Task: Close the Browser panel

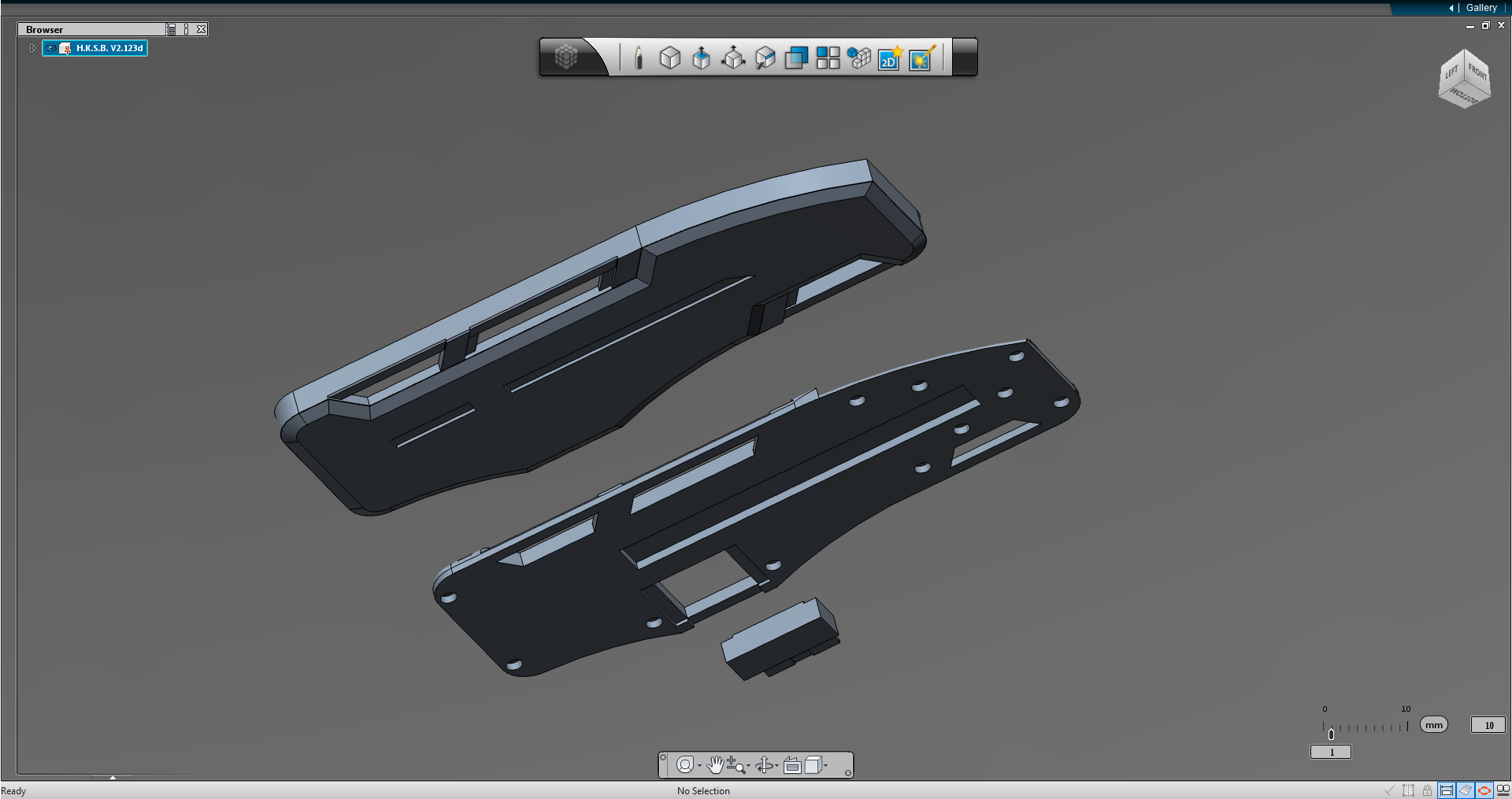Action: click(x=202, y=29)
